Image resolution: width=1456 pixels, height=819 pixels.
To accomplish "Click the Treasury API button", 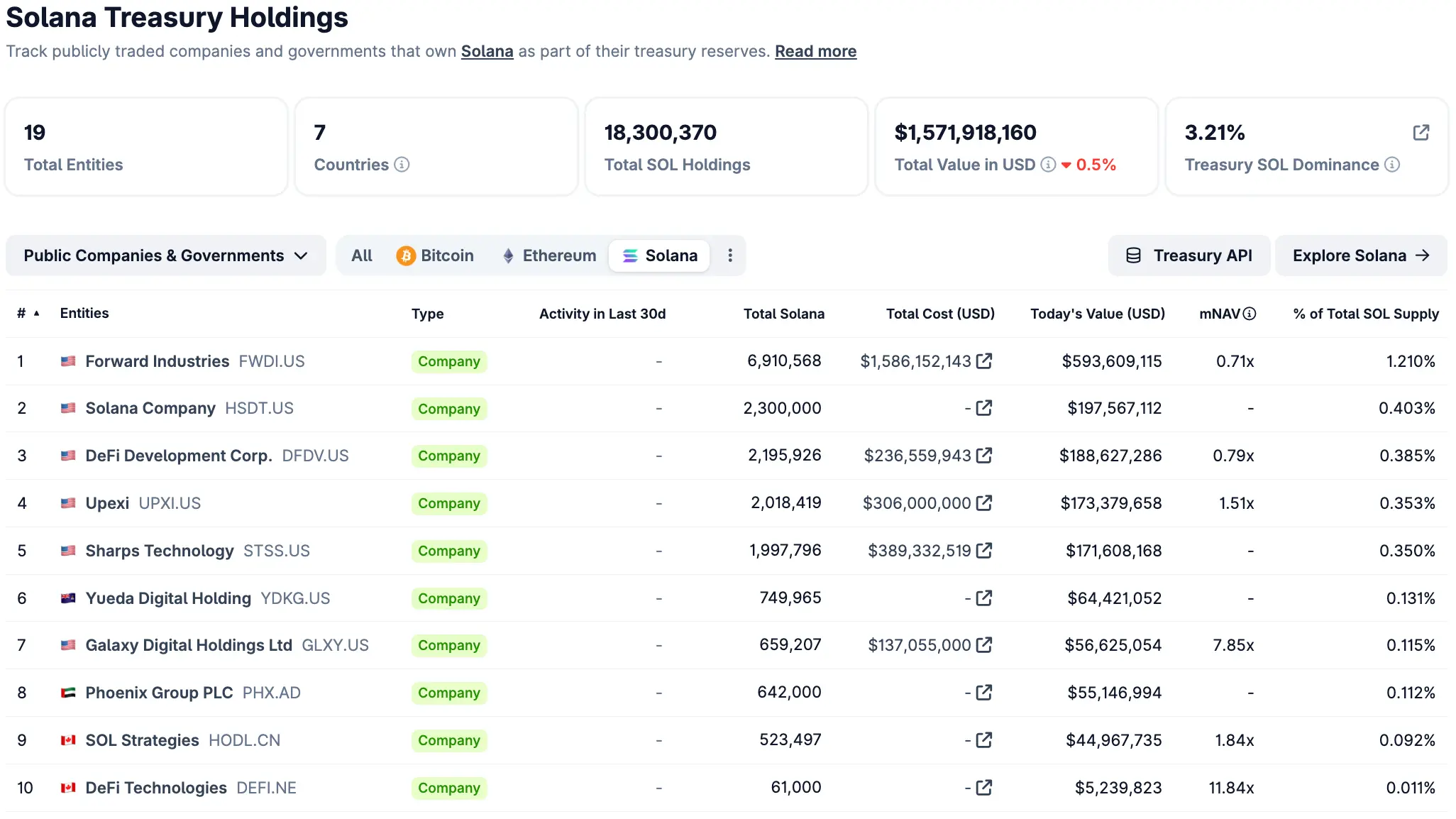I will click(x=1189, y=255).
